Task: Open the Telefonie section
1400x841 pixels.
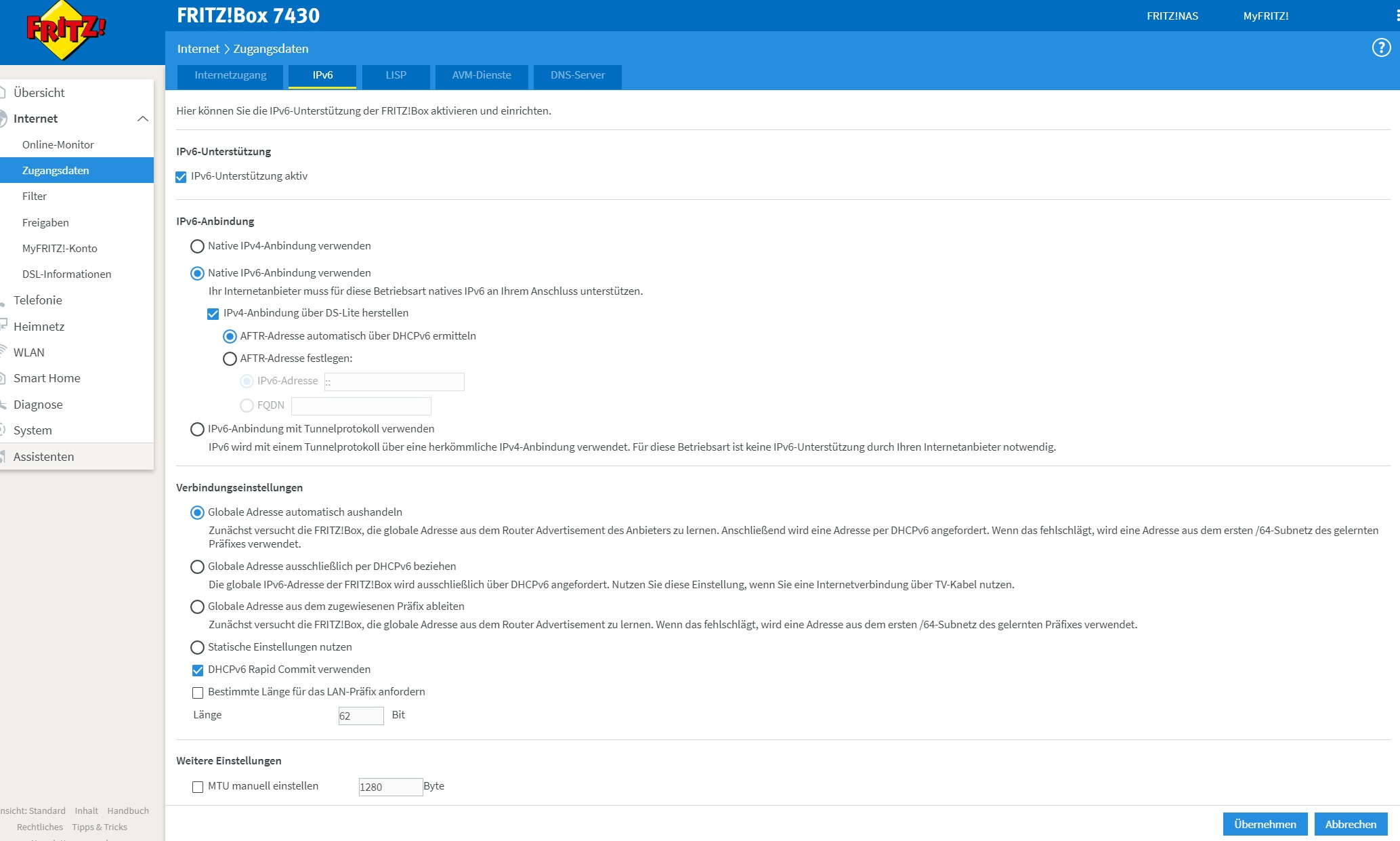Action: pos(38,300)
